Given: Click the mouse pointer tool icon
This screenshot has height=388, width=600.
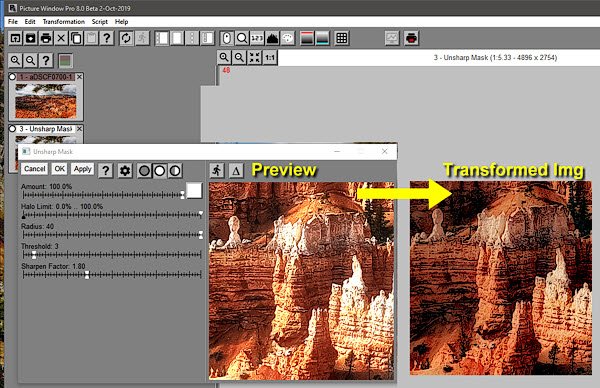Looking at the screenshot, I should 227,38.
